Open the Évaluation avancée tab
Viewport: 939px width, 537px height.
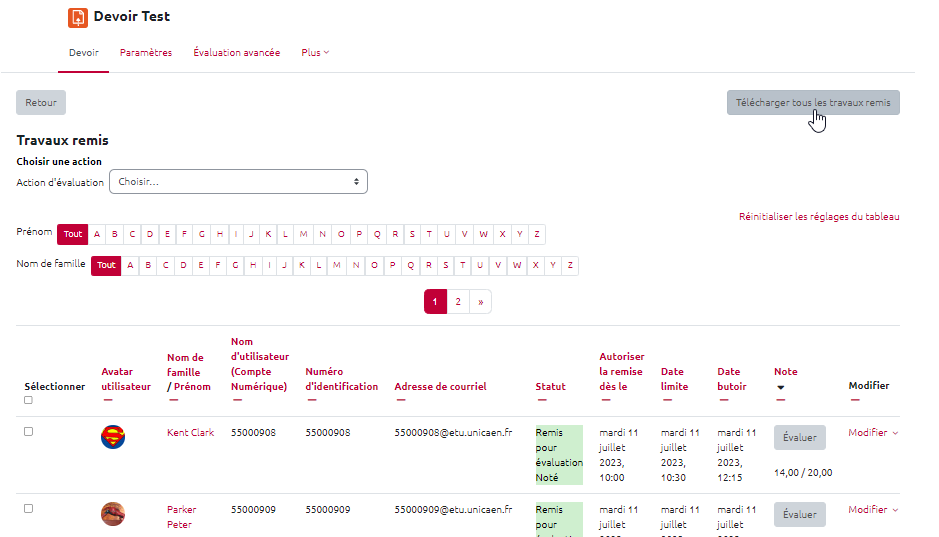pos(236,53)
